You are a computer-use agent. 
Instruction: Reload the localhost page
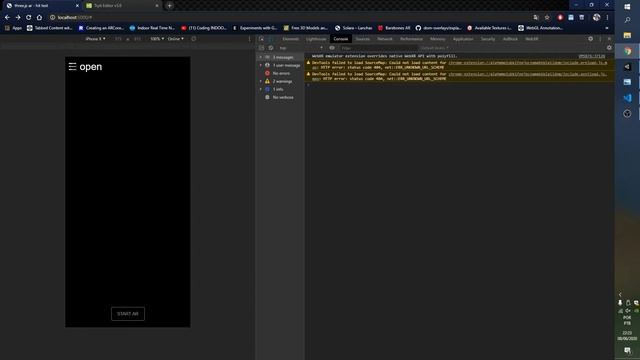tap(29, 18)
